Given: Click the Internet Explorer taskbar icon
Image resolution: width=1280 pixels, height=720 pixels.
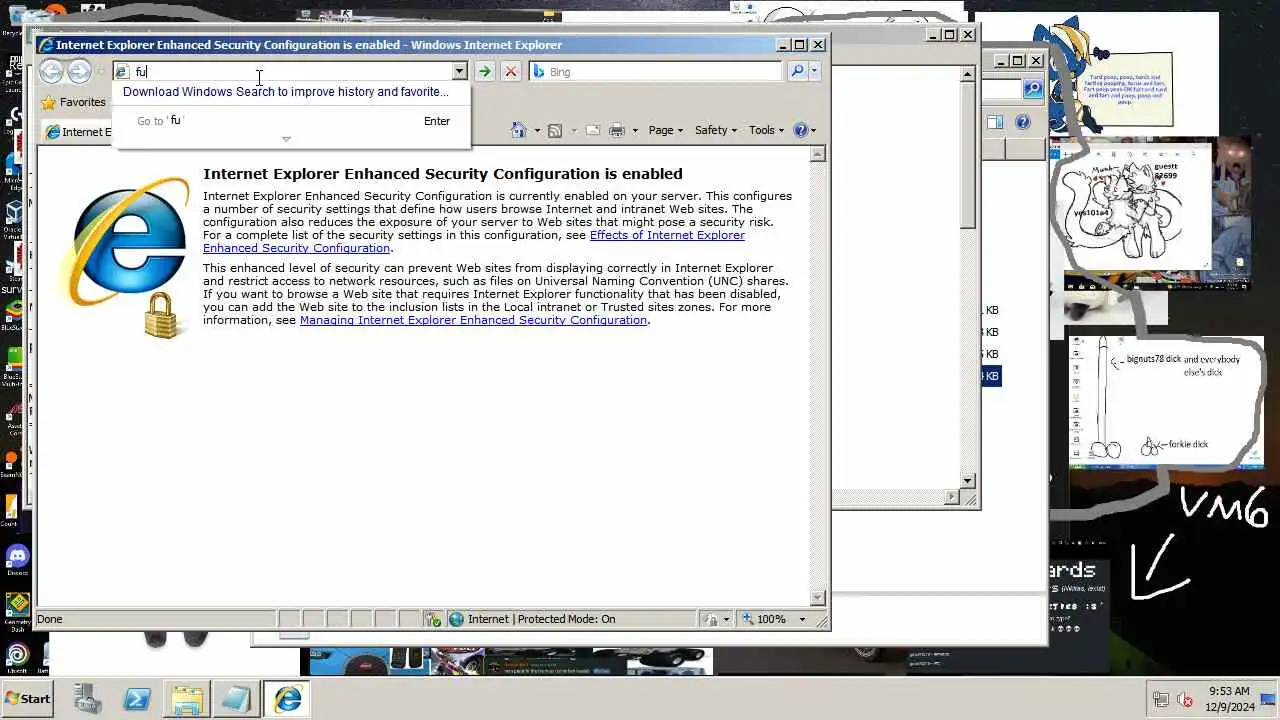Looking at the screenshot, I should 287,699.
